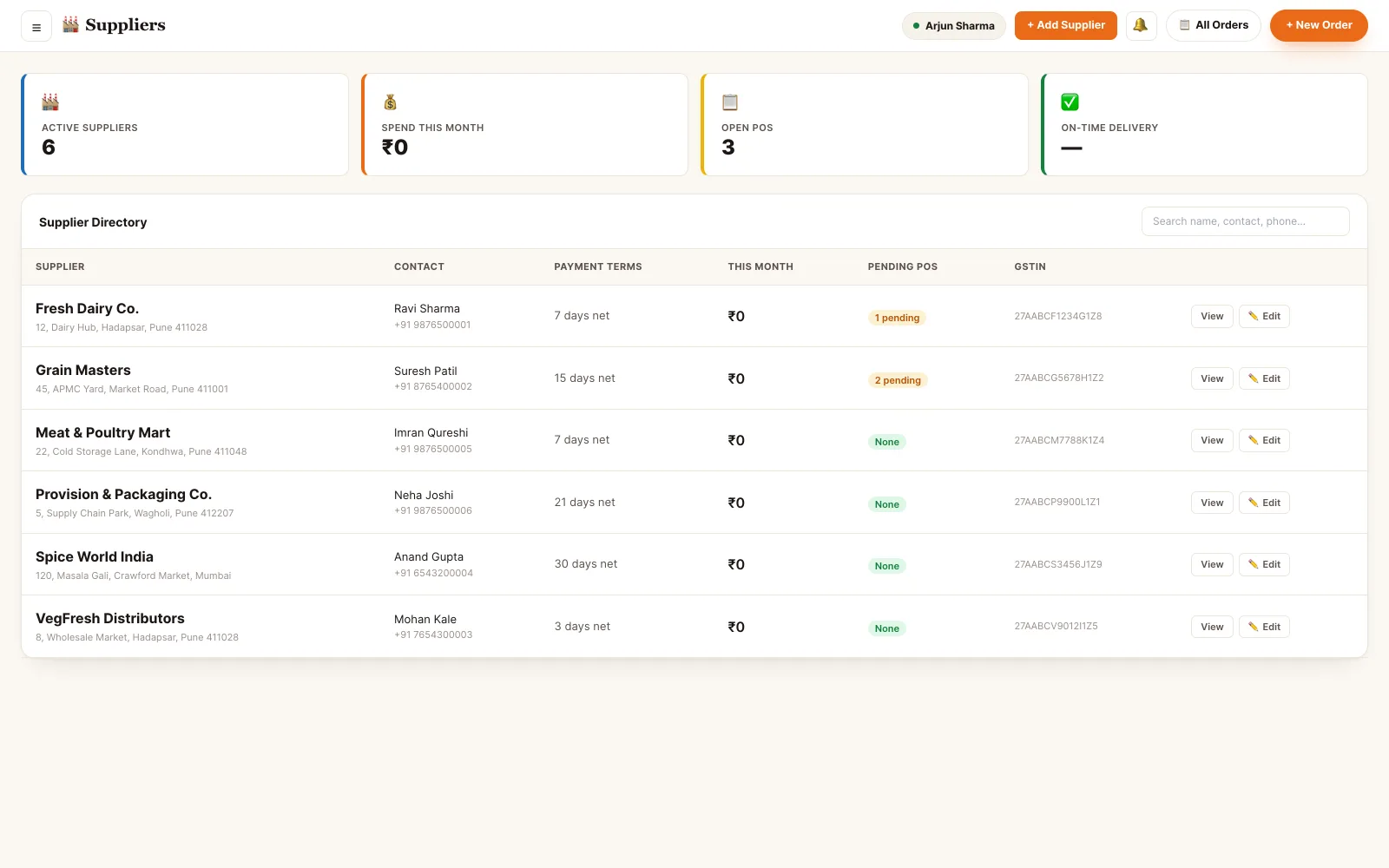Click contact Imran Qureshi
1389x868 pixels.
(x=431, y=432)
